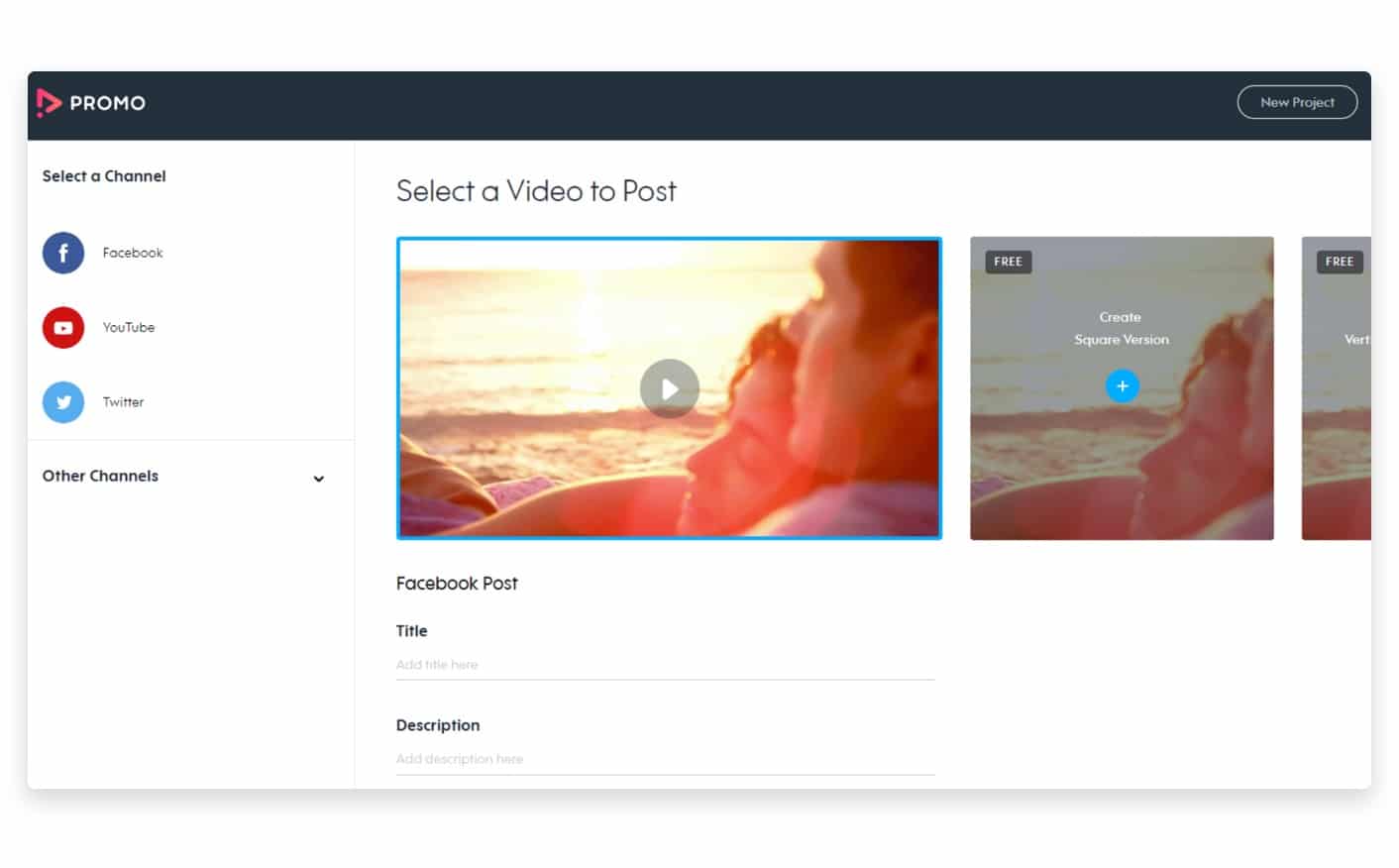Image resolution: width=1399 pixels, height=868 pixels.
Task: Expand the Other Channels chevron
Action: click(x=319, y=479)
